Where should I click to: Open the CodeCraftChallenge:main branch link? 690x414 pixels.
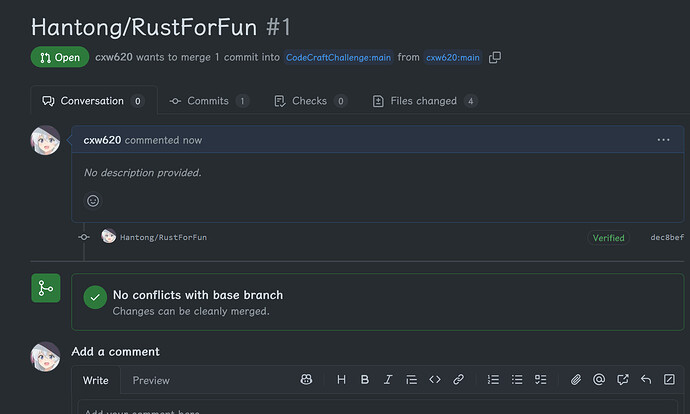[x=338, y=58]
